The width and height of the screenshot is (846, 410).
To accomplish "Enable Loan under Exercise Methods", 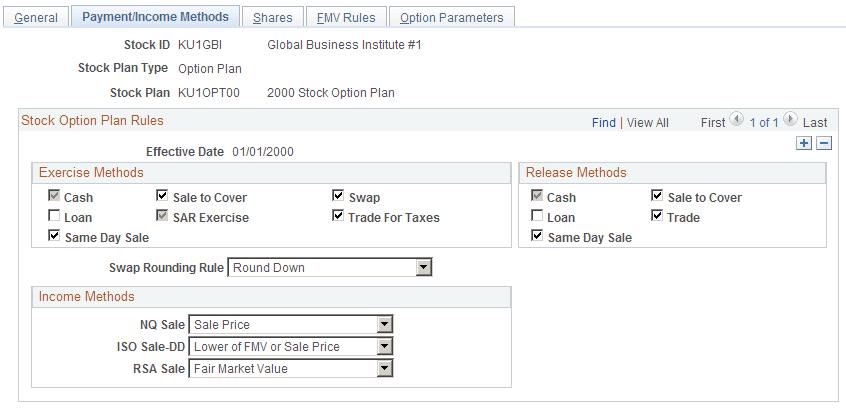I will 54,216.
